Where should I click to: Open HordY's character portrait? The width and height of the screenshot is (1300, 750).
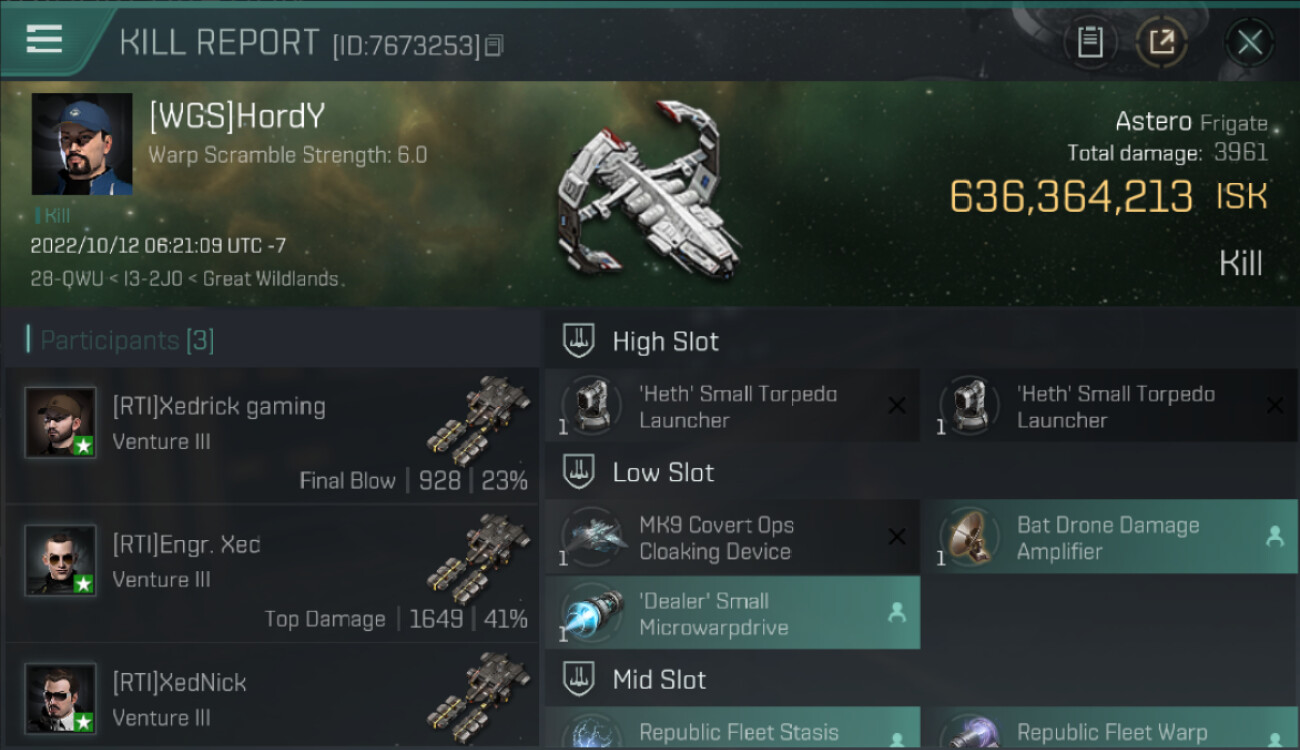coord(82,144)
